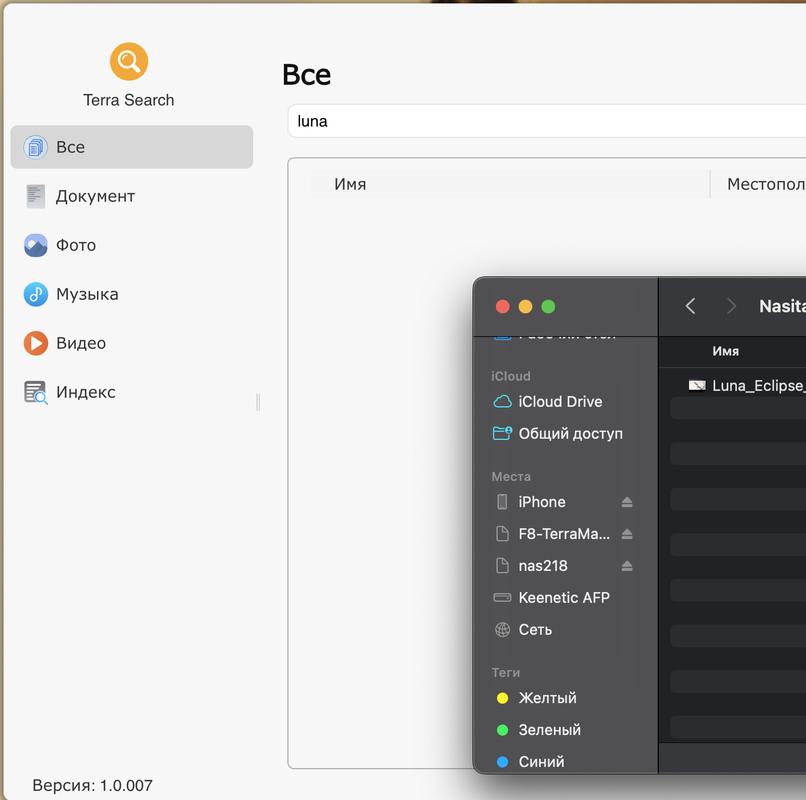
Task: Click the search field containing luna
Action: click(x=546, y=121)
